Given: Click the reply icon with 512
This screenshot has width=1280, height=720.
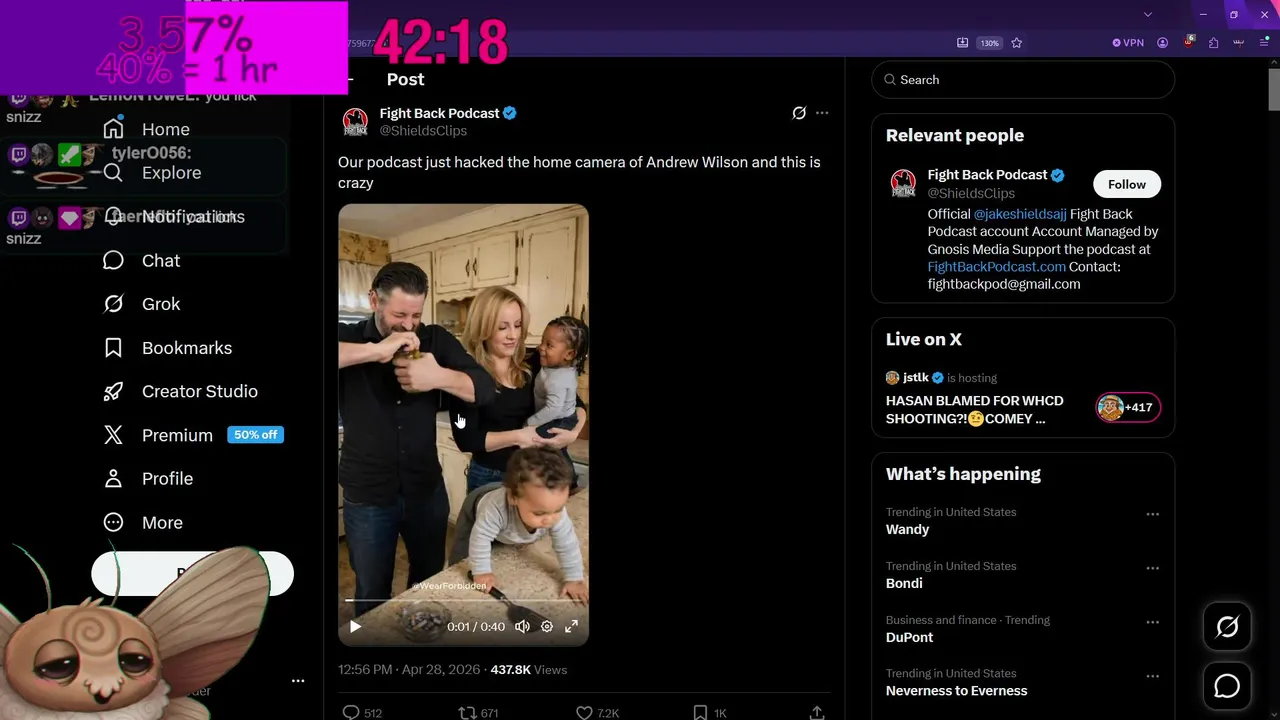Looking at the screenshot, I should pyautogui.click(x=351, y=712).
